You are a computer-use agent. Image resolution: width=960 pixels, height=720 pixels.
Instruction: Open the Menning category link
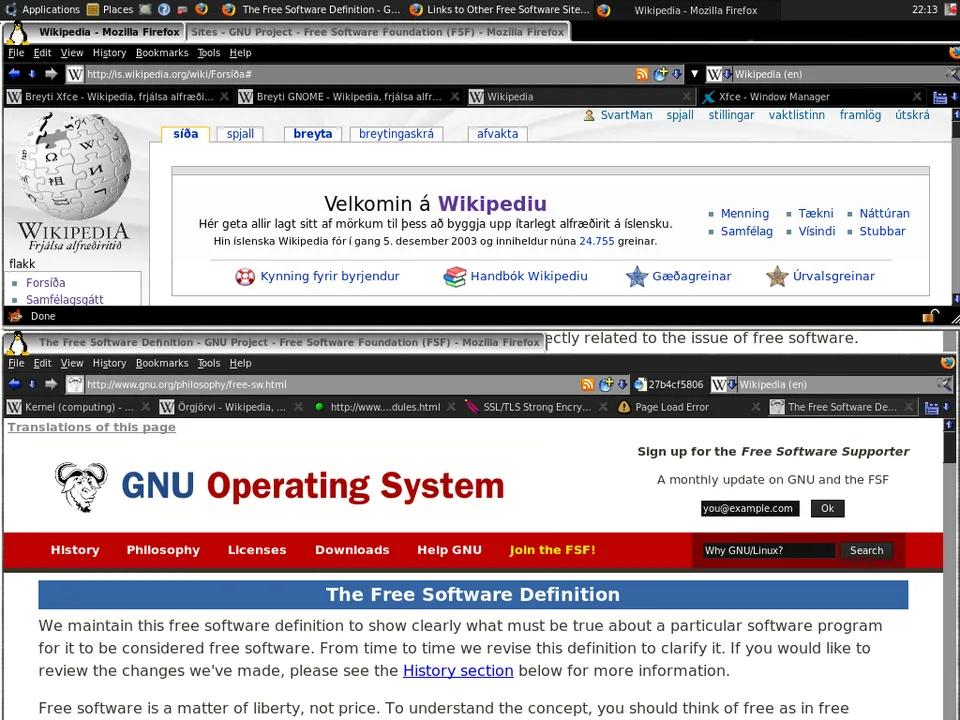click(744, 214)
